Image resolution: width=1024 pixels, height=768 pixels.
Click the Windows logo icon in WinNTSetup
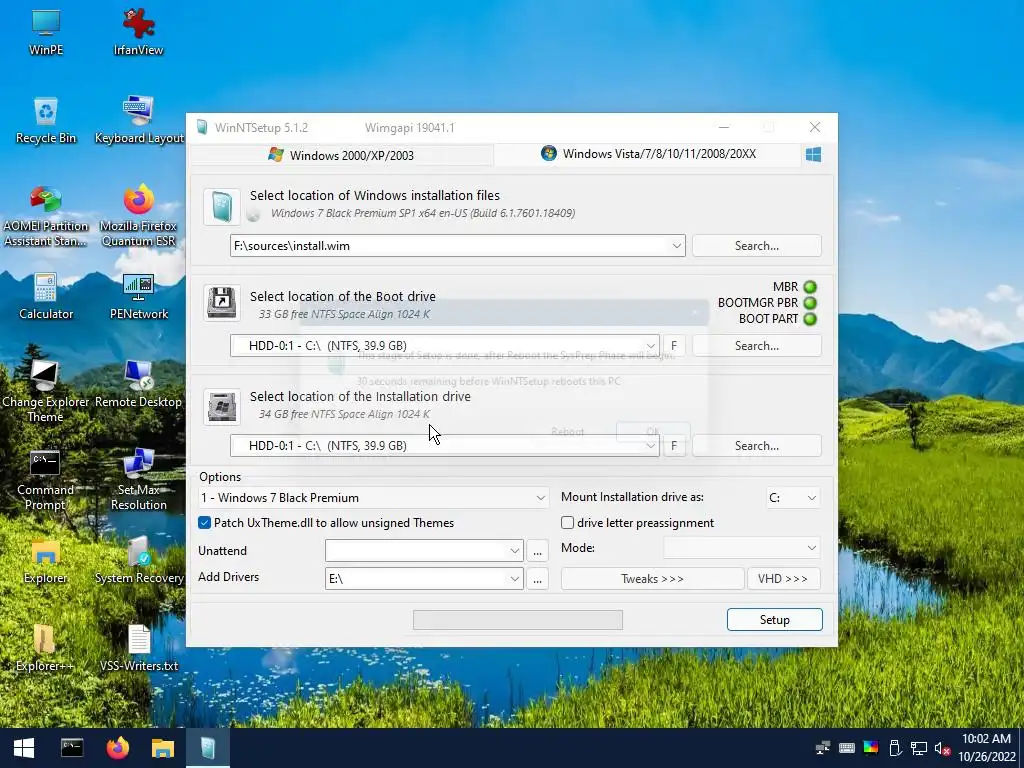click(x=813, y=155)
